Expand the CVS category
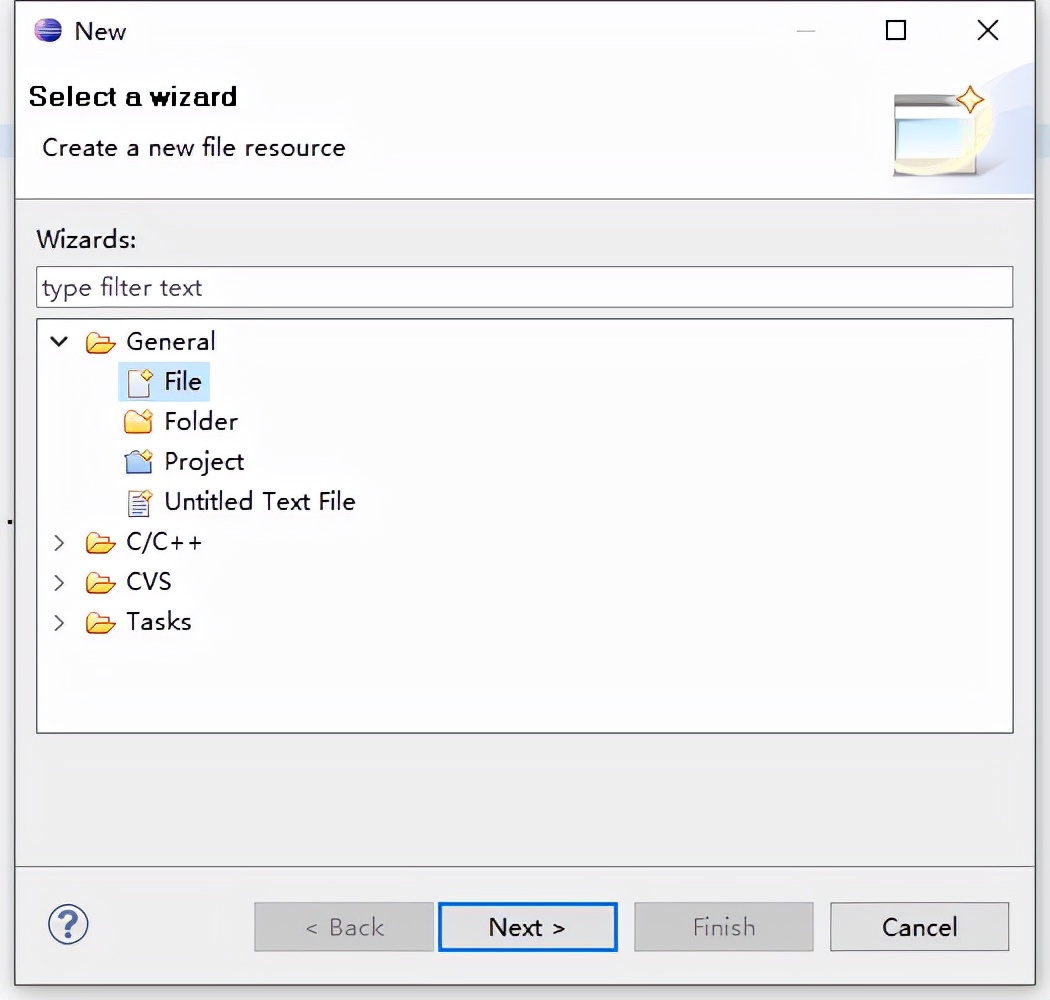The image size is (1050, 1000). 60,583
